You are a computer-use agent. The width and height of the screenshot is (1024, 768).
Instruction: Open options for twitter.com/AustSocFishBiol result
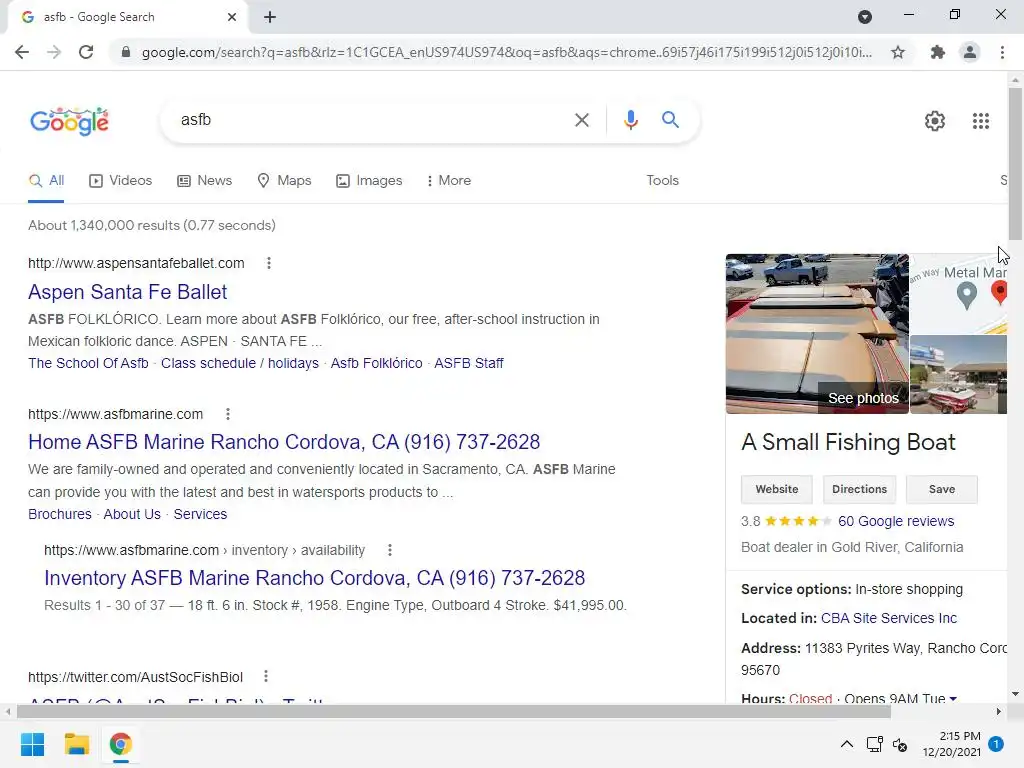[x=266, y=677]
